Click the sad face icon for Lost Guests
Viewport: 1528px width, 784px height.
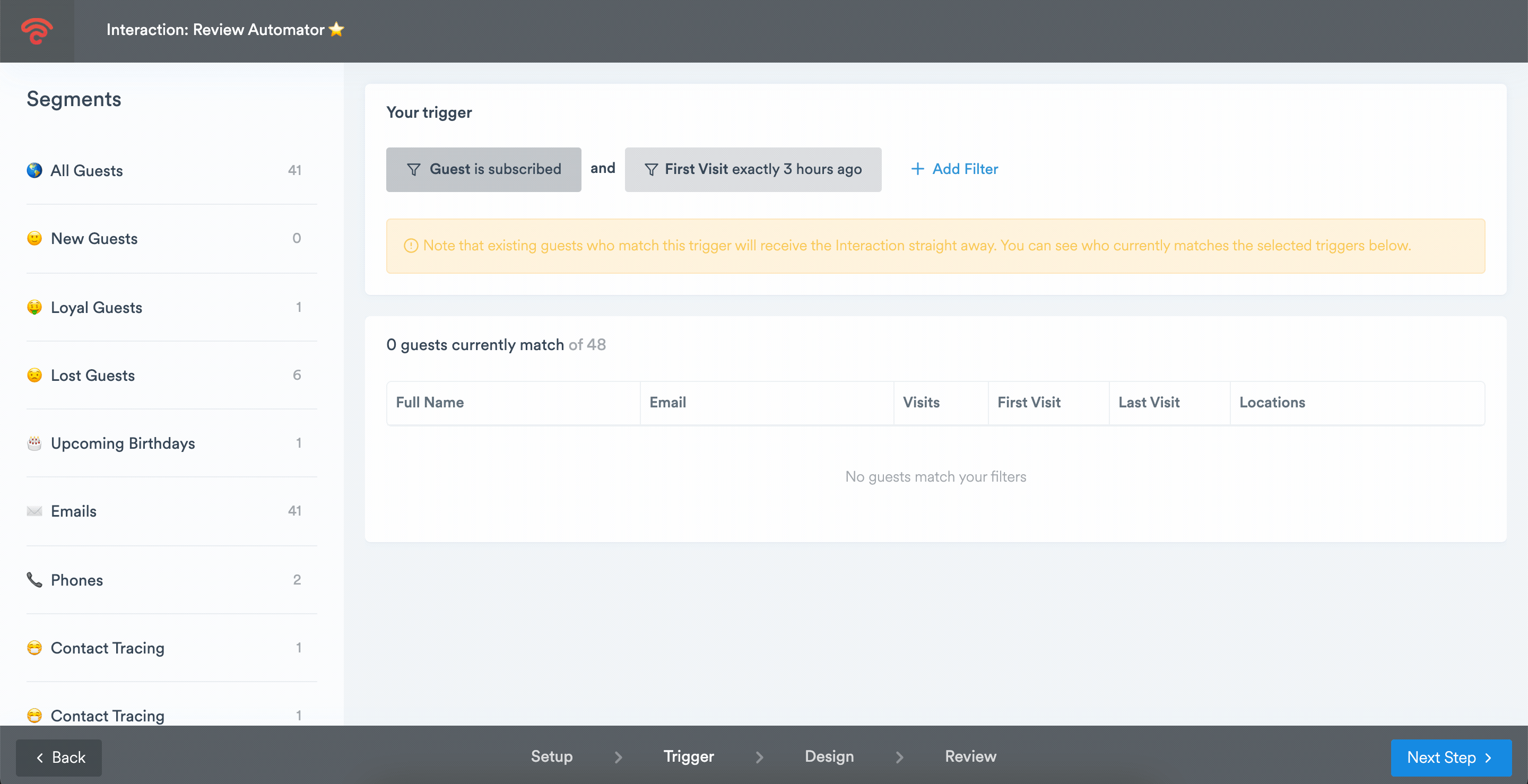coord(34,376)
